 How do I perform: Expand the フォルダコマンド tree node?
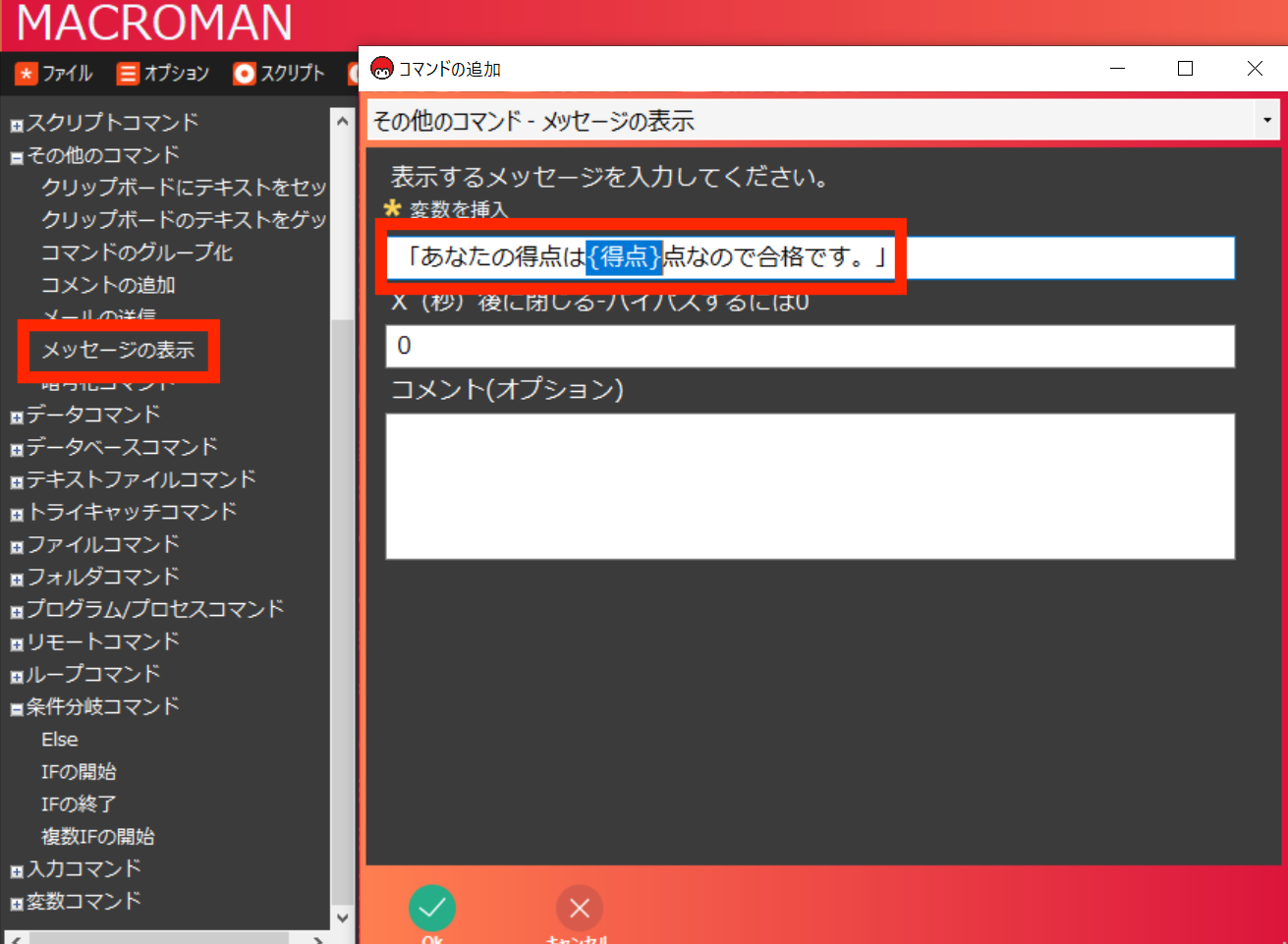[17, 579]
